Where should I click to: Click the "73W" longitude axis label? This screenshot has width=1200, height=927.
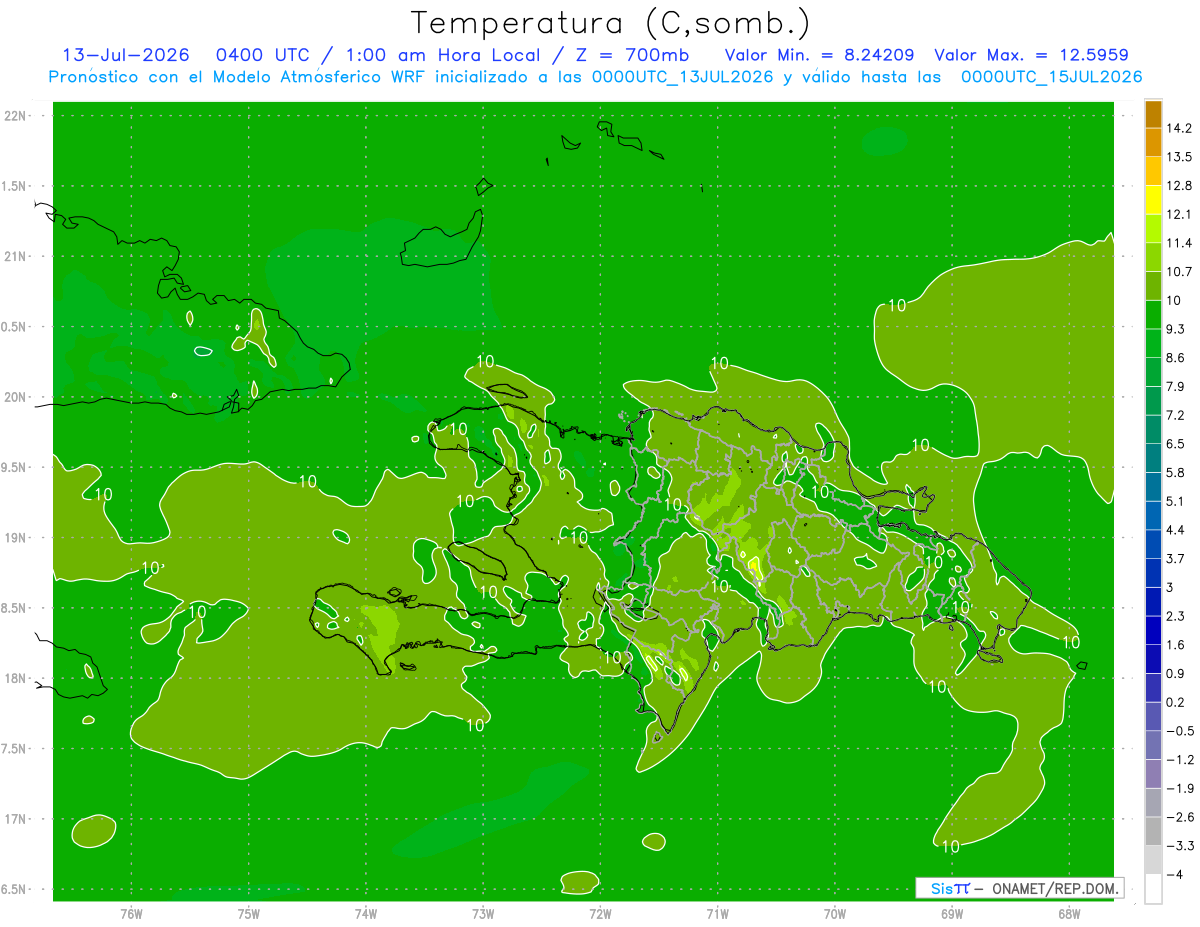point(483,913)
